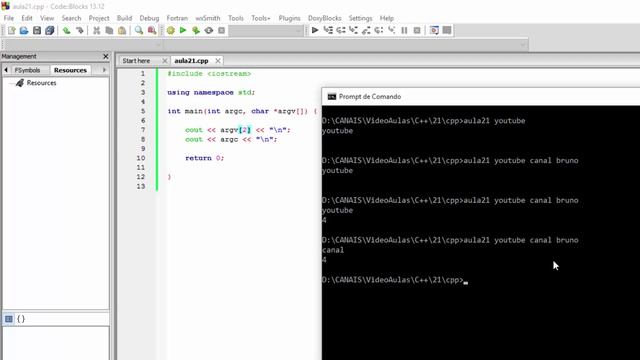
Task: Close the aula21.cpp tab
Action: tap(218, 61)
